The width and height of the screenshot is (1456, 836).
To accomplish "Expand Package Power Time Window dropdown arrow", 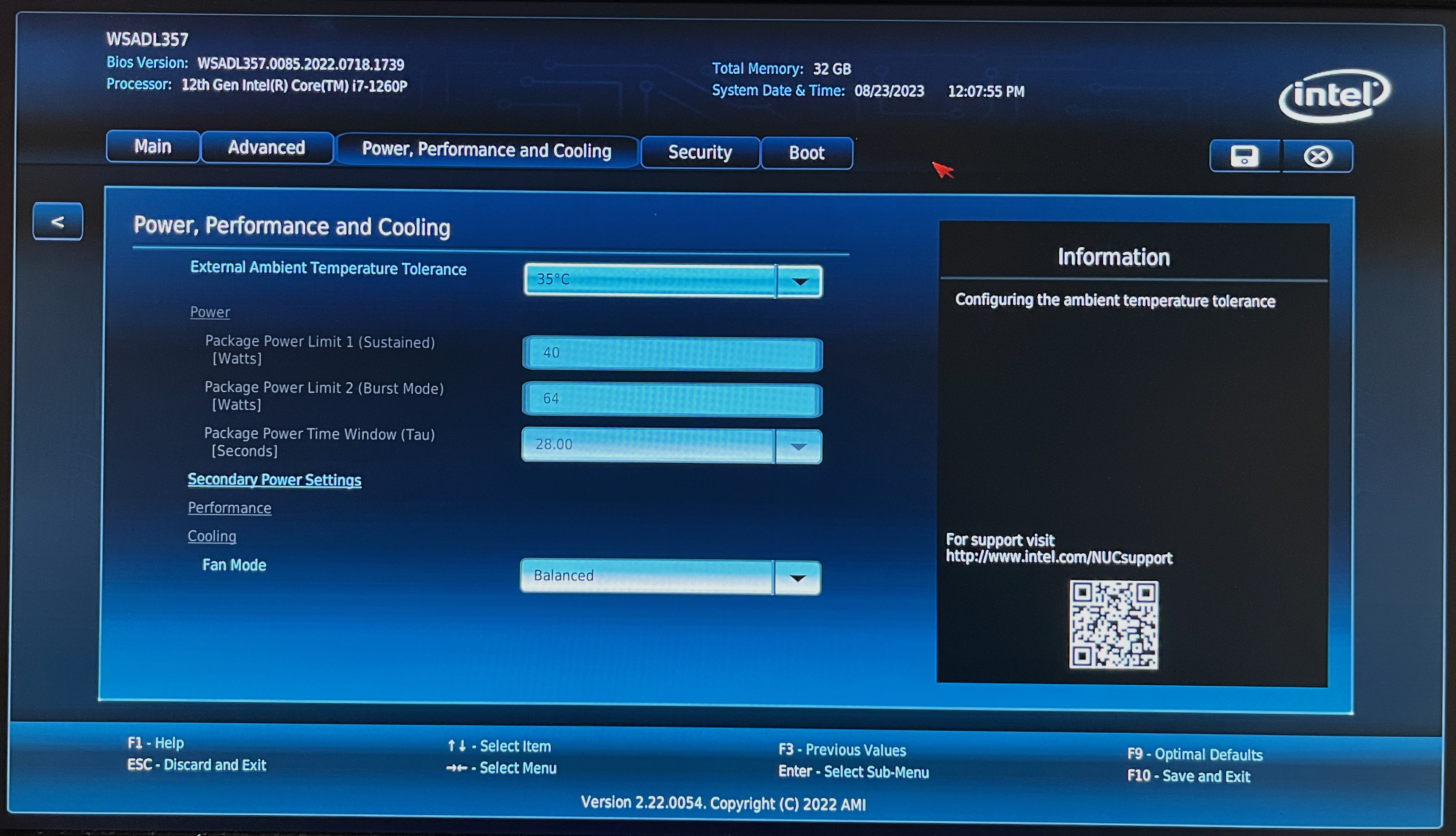I will click(798, 446).
